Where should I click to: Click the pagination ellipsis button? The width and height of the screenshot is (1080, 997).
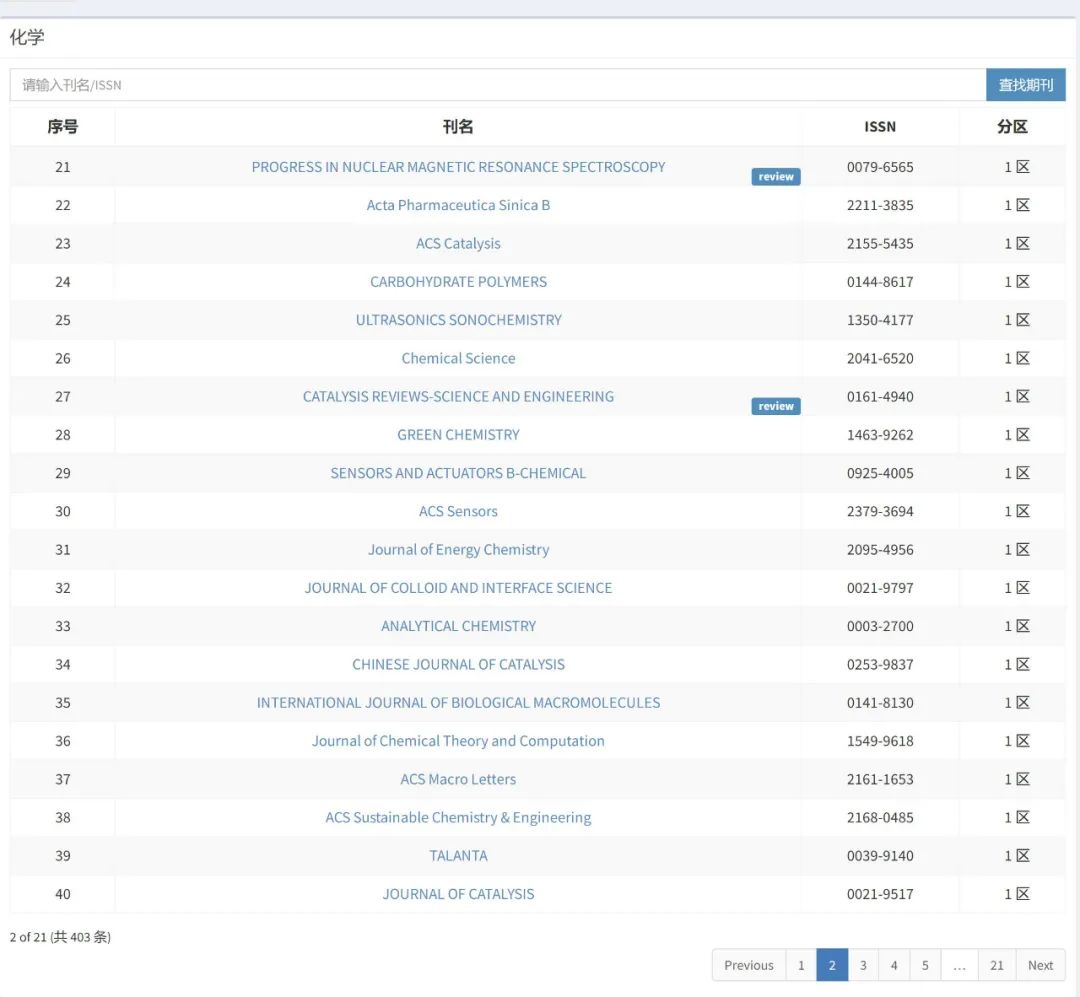pos(959,965)
